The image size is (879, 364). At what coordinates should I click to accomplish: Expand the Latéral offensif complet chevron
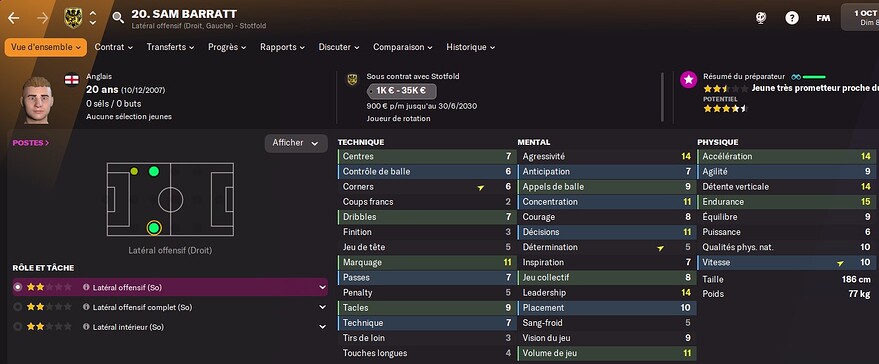pos(322,307)
